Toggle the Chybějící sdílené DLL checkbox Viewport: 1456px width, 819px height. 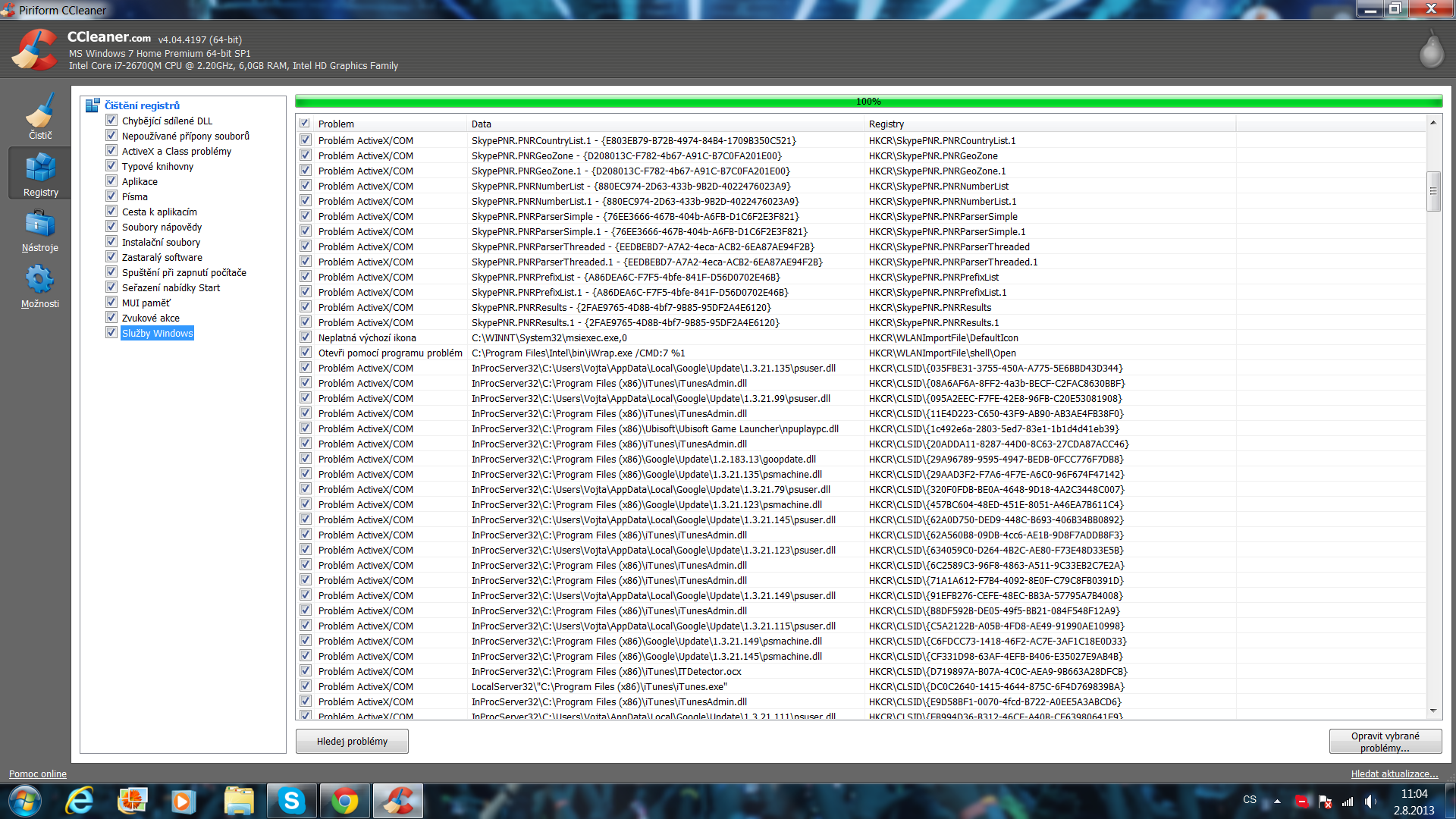[x=111, y=121]
